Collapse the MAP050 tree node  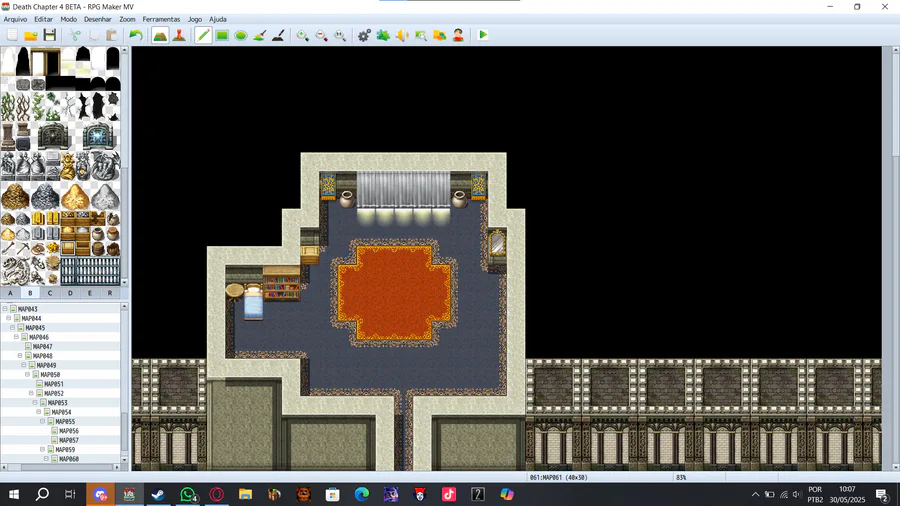(28, 374)
